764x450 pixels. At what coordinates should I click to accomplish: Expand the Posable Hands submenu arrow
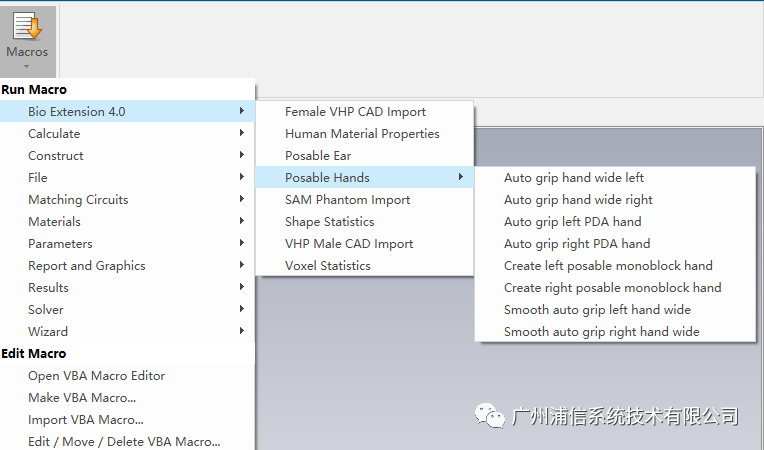460,177
